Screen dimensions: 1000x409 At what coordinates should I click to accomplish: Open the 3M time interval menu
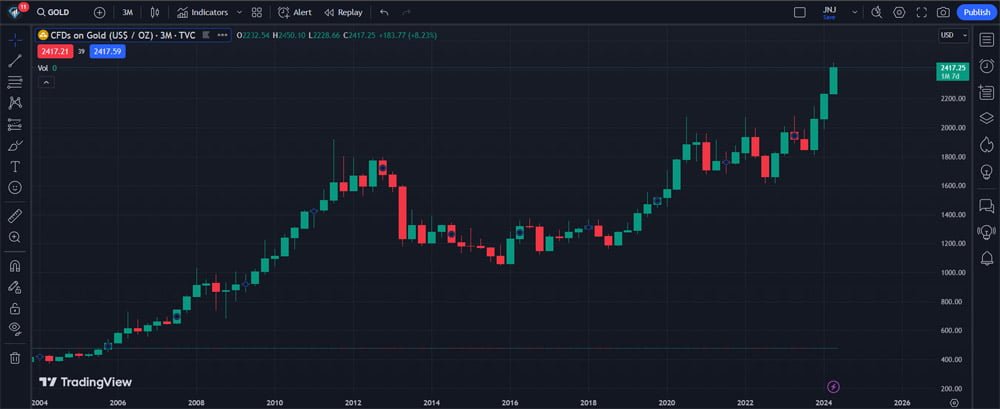tap(128, 12)
